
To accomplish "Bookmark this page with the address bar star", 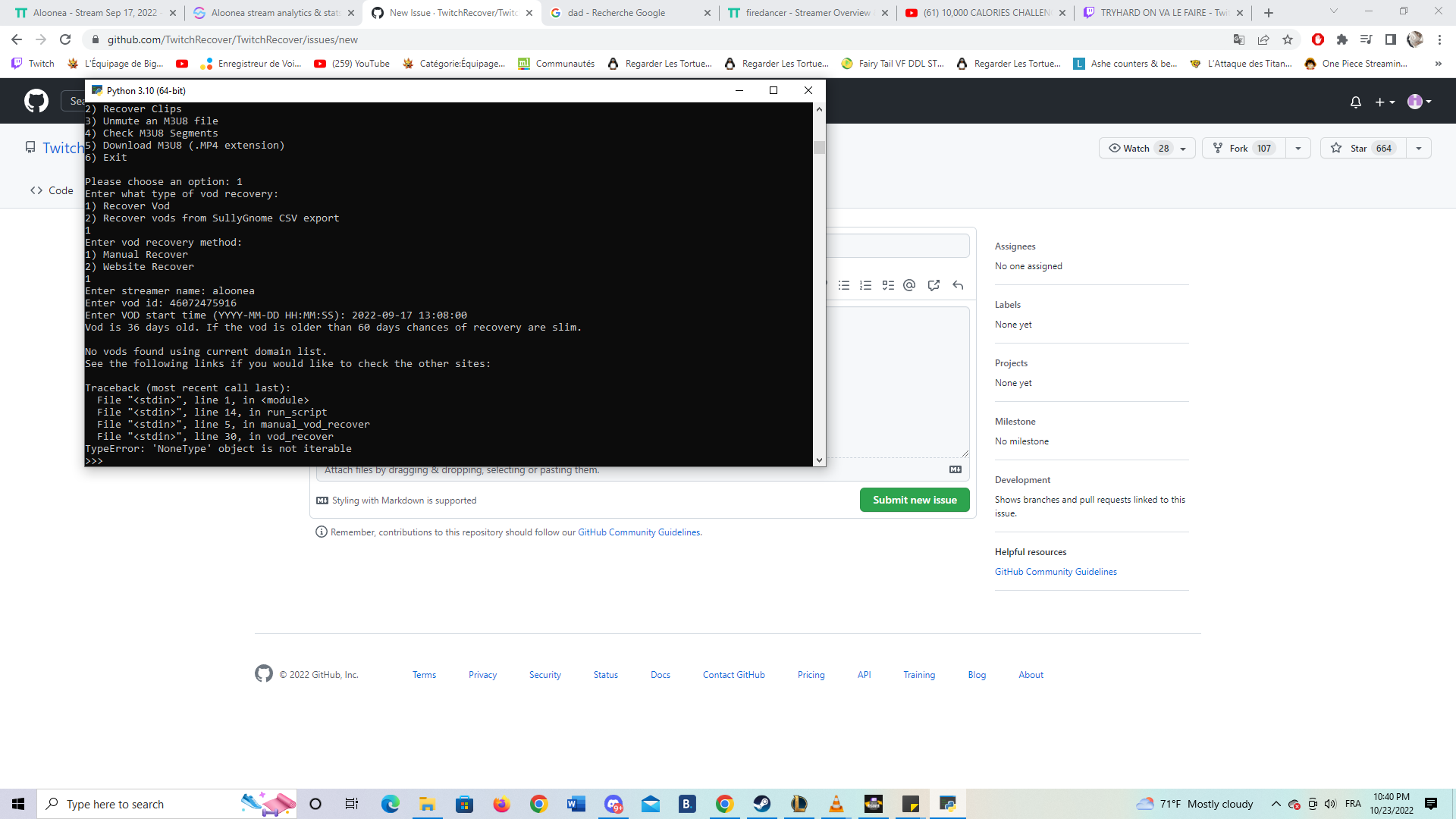I will 1288,39.
